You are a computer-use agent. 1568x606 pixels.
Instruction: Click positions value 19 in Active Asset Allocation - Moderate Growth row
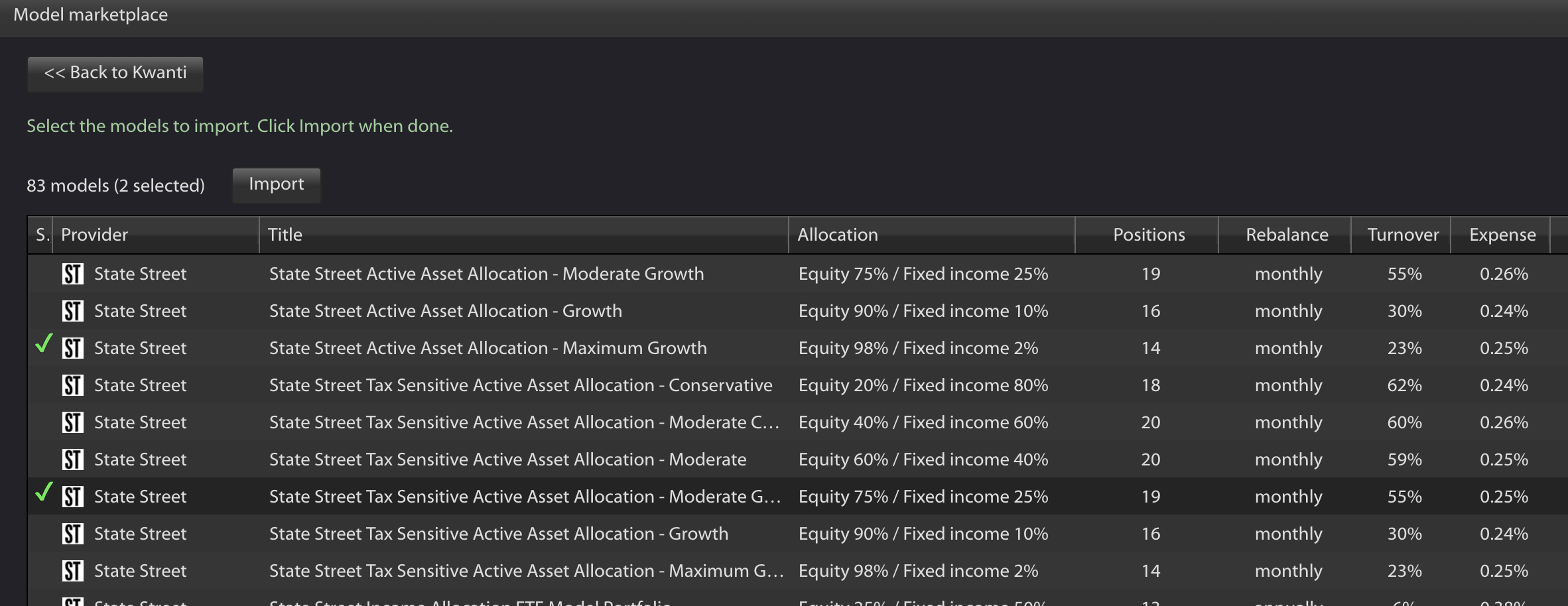(x=1151, y=274)
